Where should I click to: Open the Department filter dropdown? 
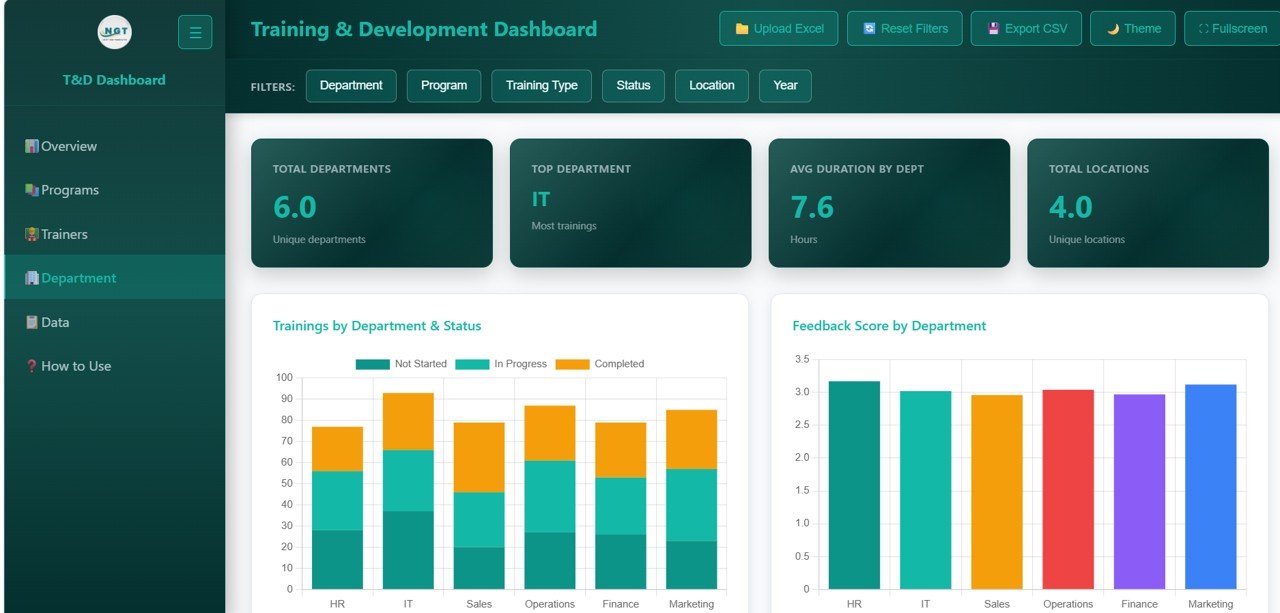(x=351, y=86)
